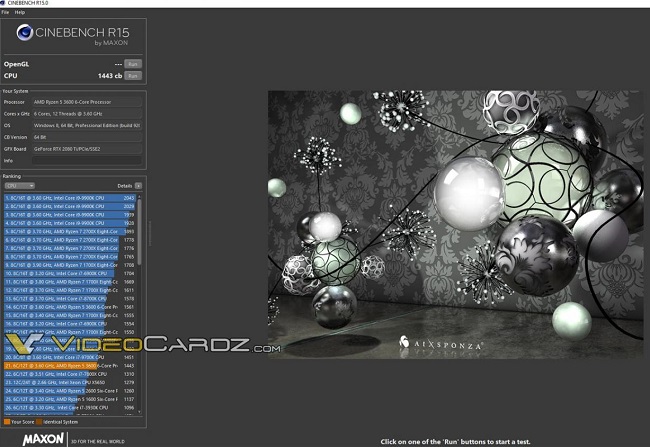This screenshot has width=650, height=447.
Task: Select rank 14 Ryzen 5 3600 entry 1561
Action: [70, 307]
